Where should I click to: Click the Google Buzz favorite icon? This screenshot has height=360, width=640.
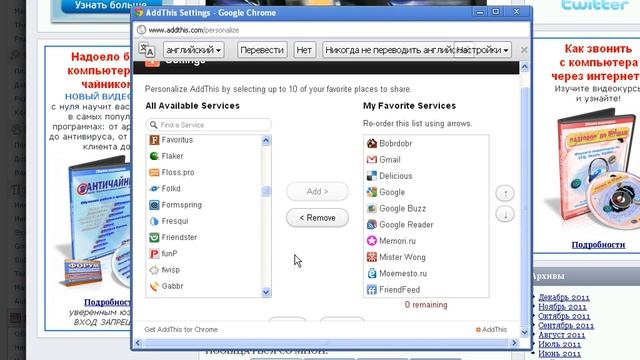371,208
